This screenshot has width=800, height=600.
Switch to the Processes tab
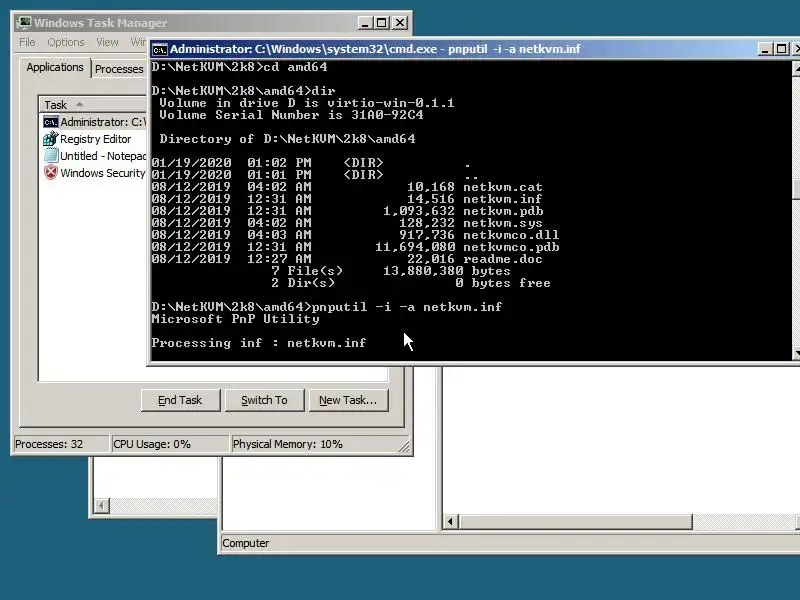pos(119,69)
